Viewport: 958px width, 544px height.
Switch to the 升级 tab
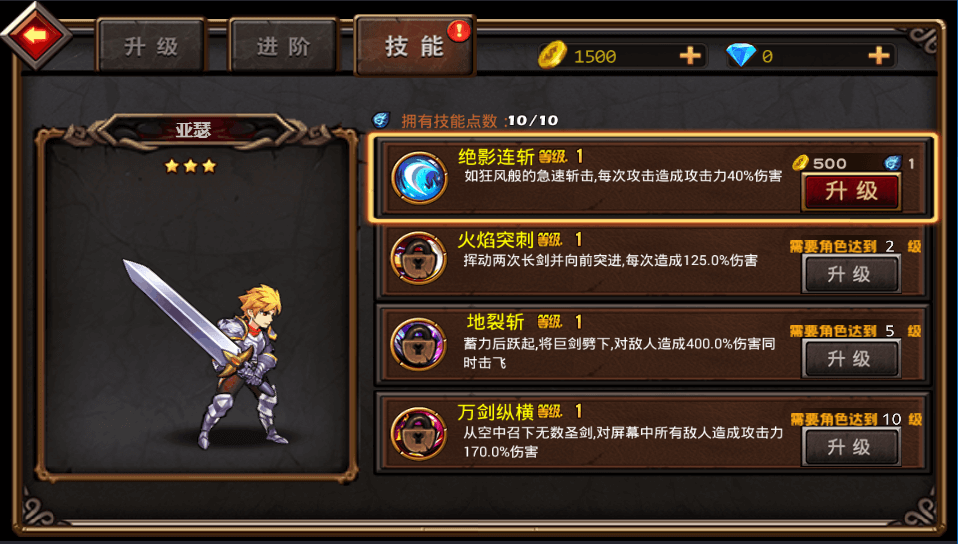click(x=151, y=46)
